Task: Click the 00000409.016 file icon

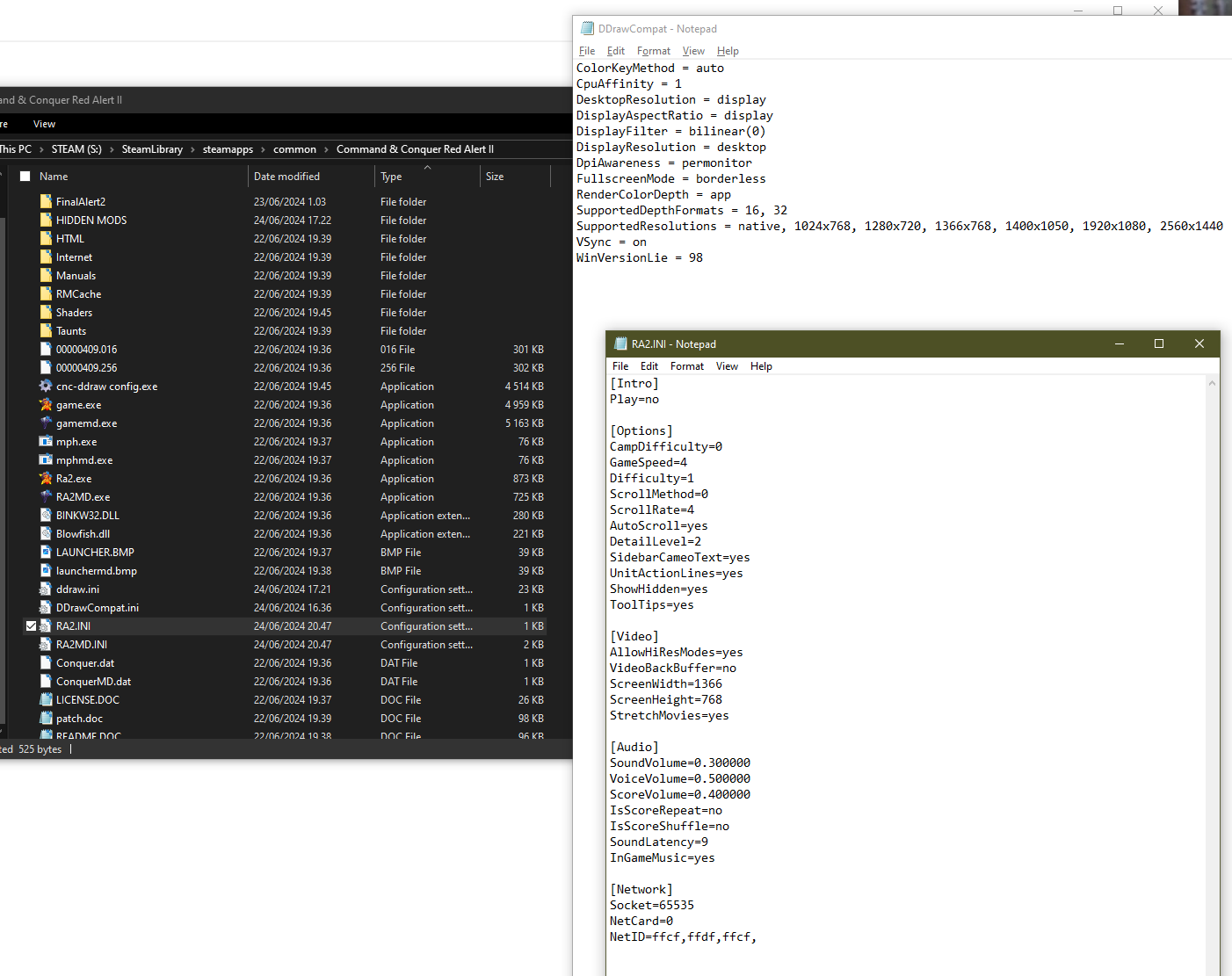Action: pos(46,349)
